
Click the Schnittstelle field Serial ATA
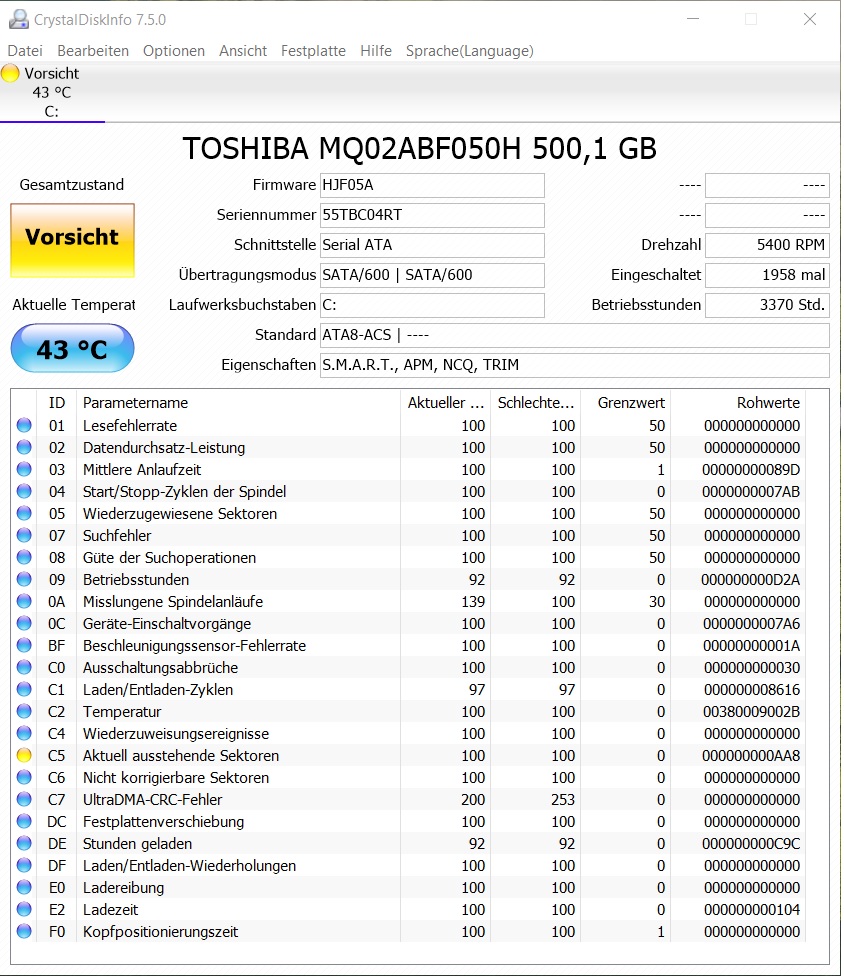click(x=432, y=245)
